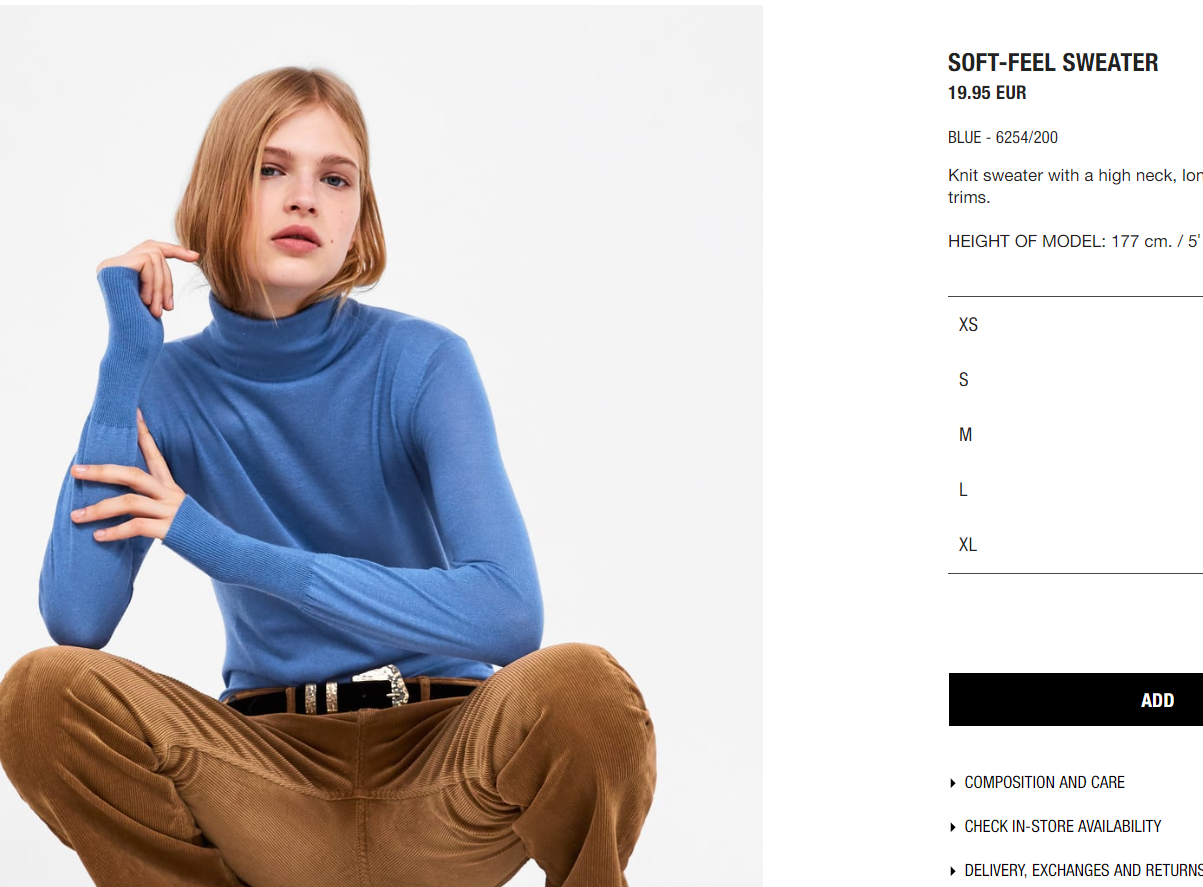Click the triangle arrow beside Composition and Care
This screenshot has width=1203, height=887.
point(953,783)
